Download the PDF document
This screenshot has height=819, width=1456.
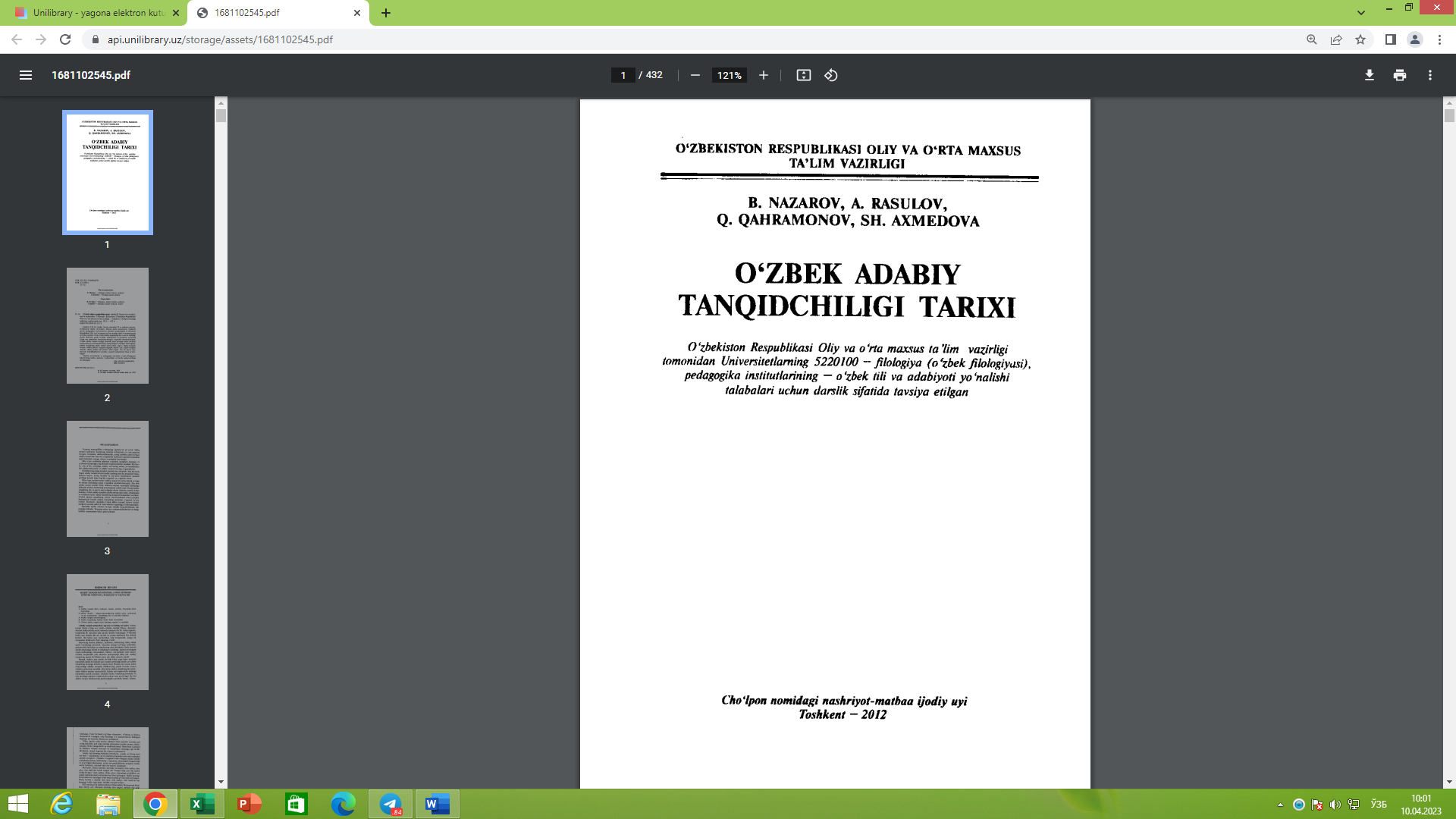1368,75
